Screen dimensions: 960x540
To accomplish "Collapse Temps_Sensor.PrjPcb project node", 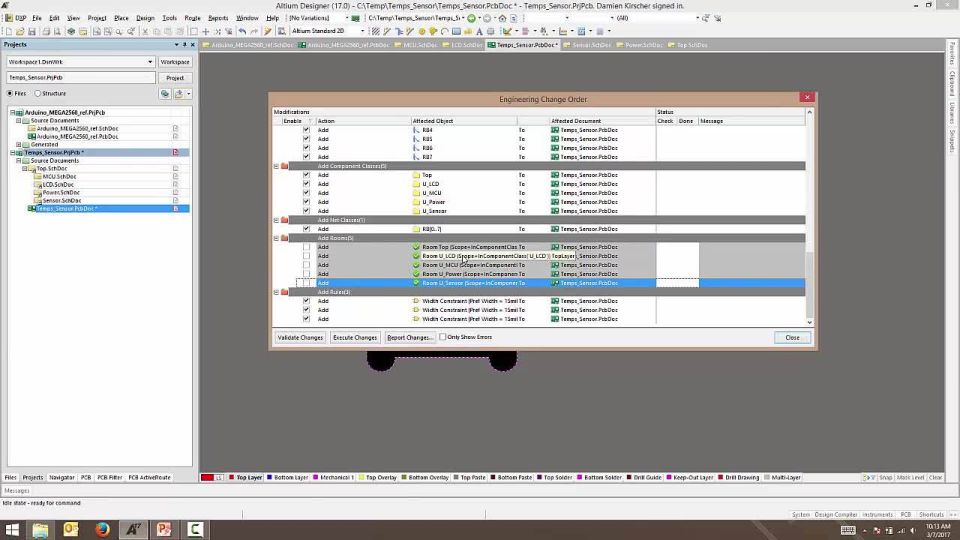I will pyautogui.click(x=12, y=152).
